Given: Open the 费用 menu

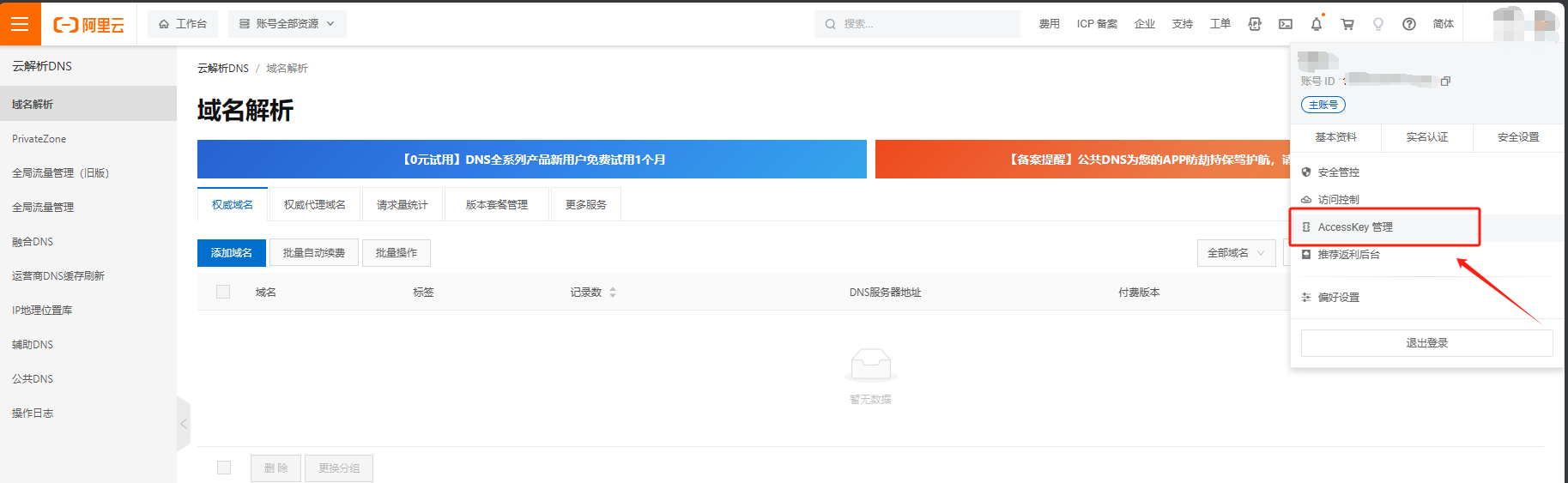Looking at the screenshot, I should [x=1049, y=24].
